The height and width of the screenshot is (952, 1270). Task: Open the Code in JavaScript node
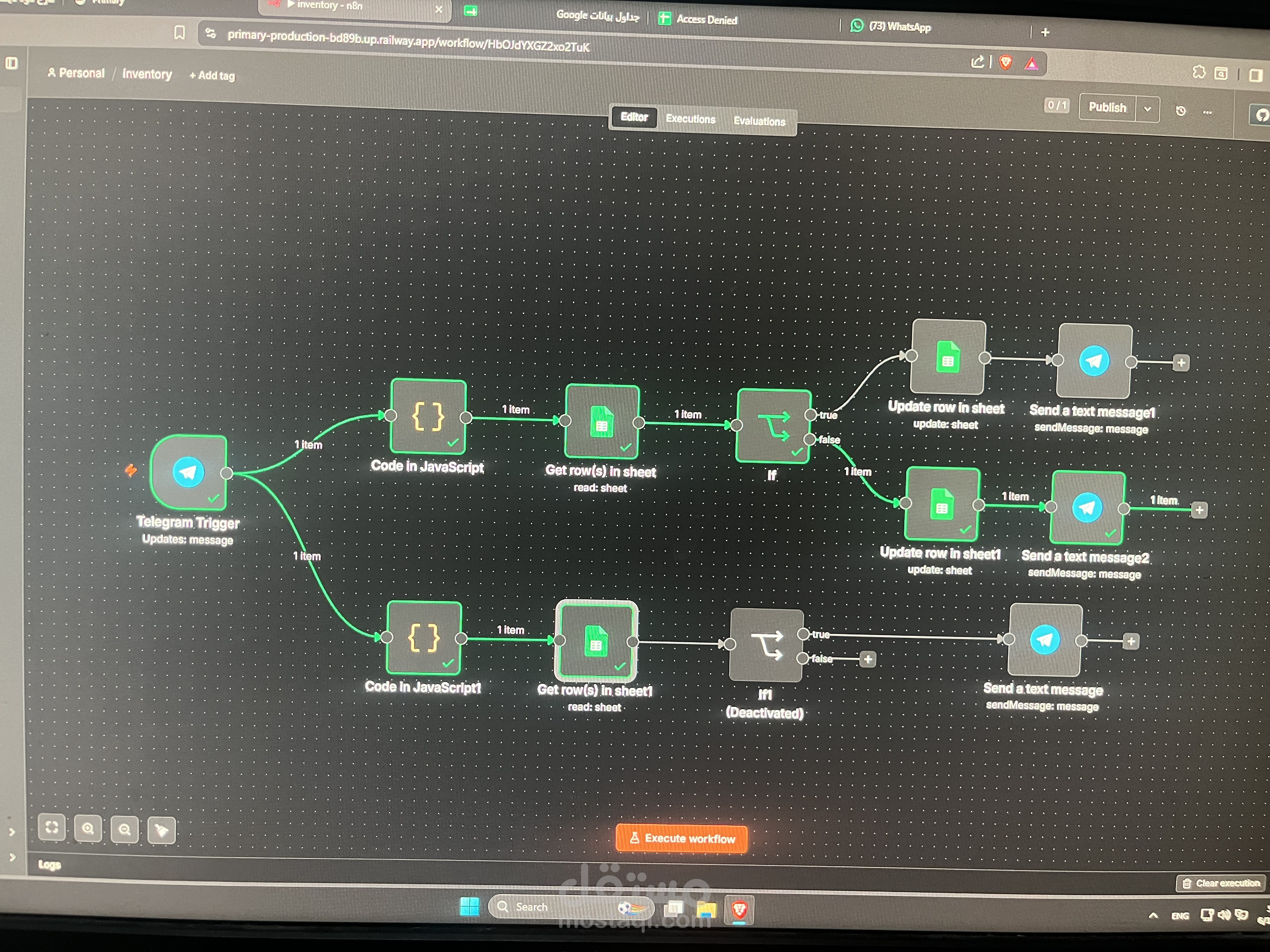[428, 416]
